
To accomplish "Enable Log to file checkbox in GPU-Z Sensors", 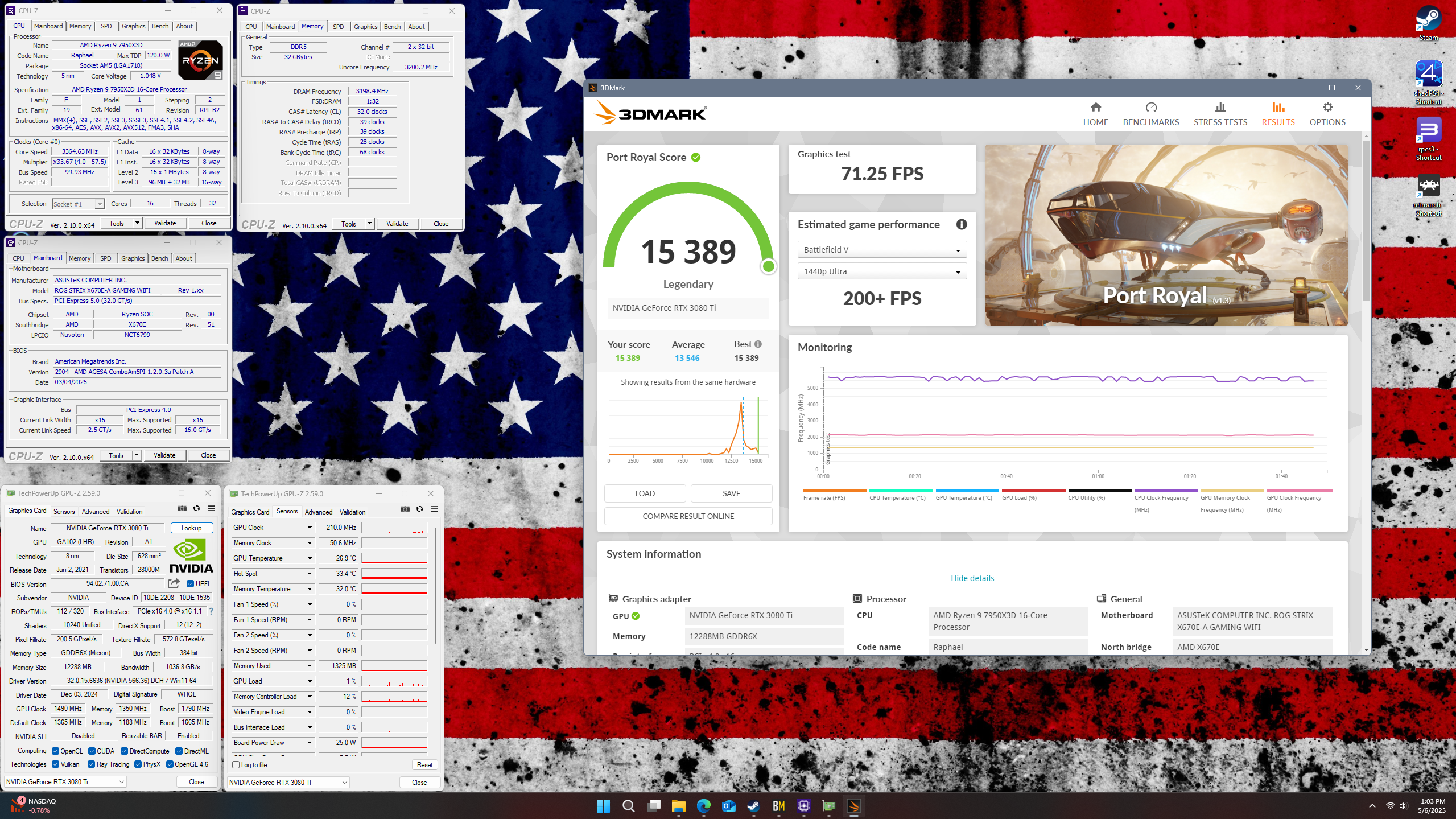I will [236, 764].
